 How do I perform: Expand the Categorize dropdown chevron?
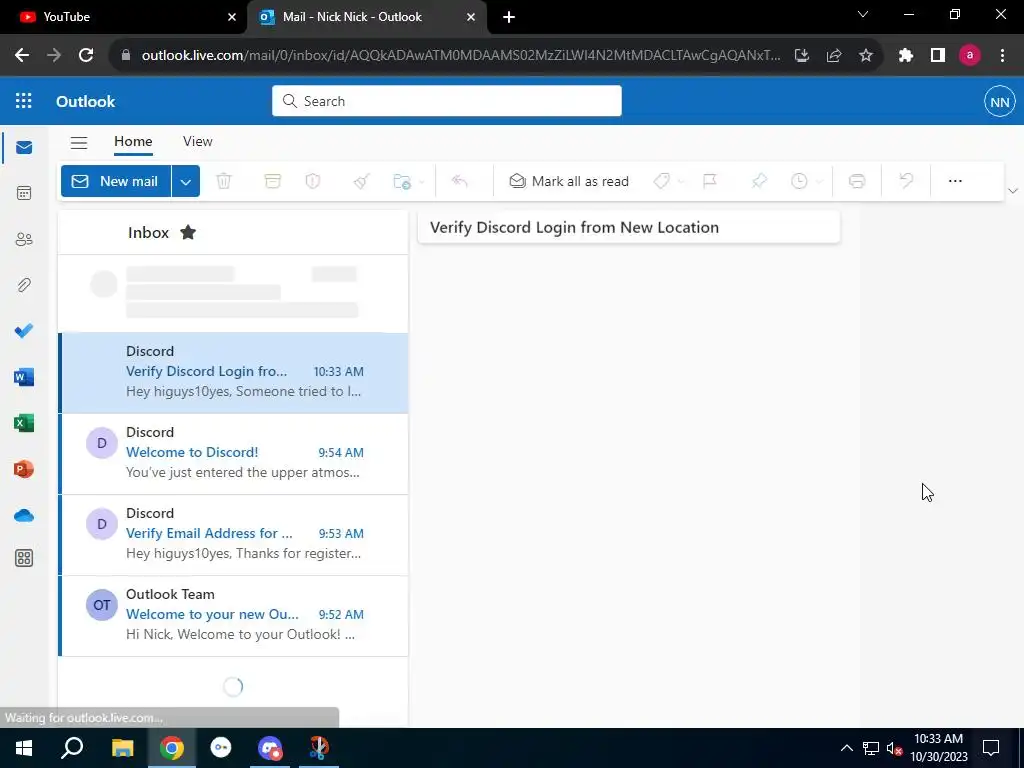(681, 182)
